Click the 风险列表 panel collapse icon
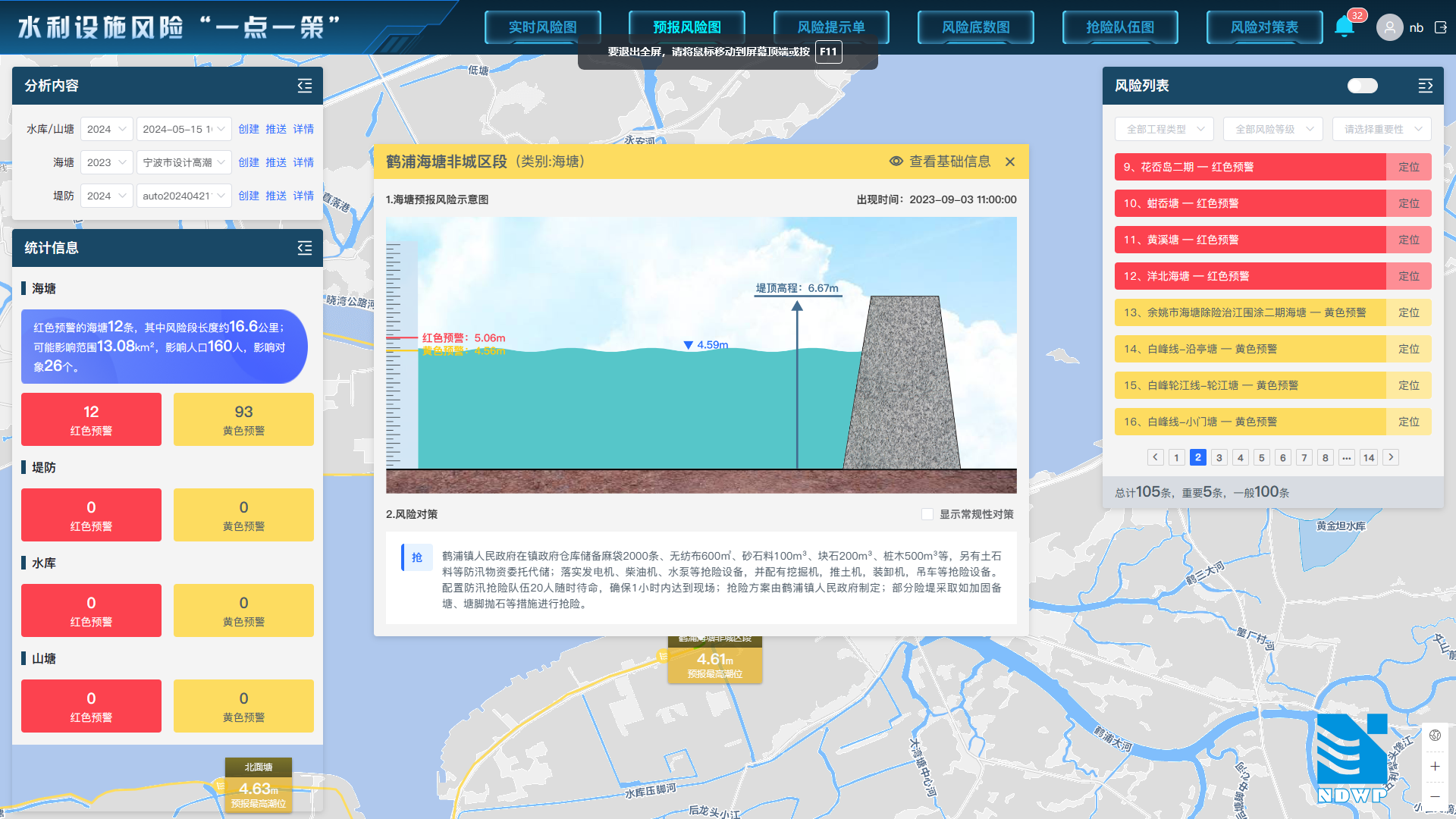Screen dimensions: 1456x819 click(x=1426, y=86)
